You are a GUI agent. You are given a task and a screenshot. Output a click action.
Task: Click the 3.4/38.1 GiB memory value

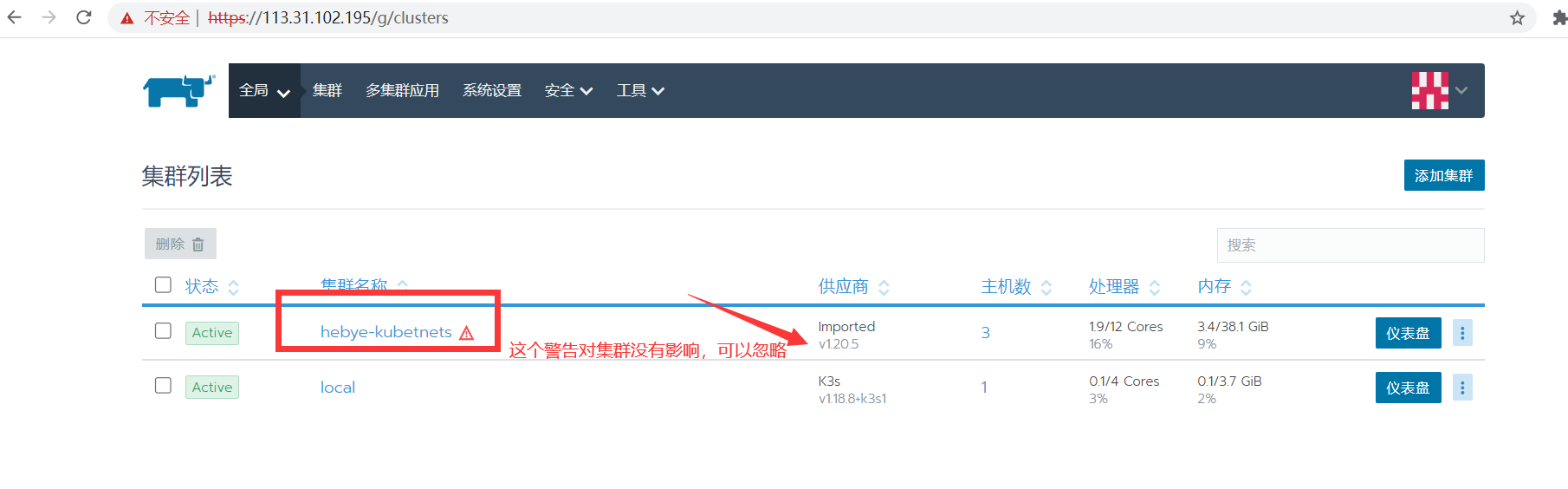[x=1233, y=327]
